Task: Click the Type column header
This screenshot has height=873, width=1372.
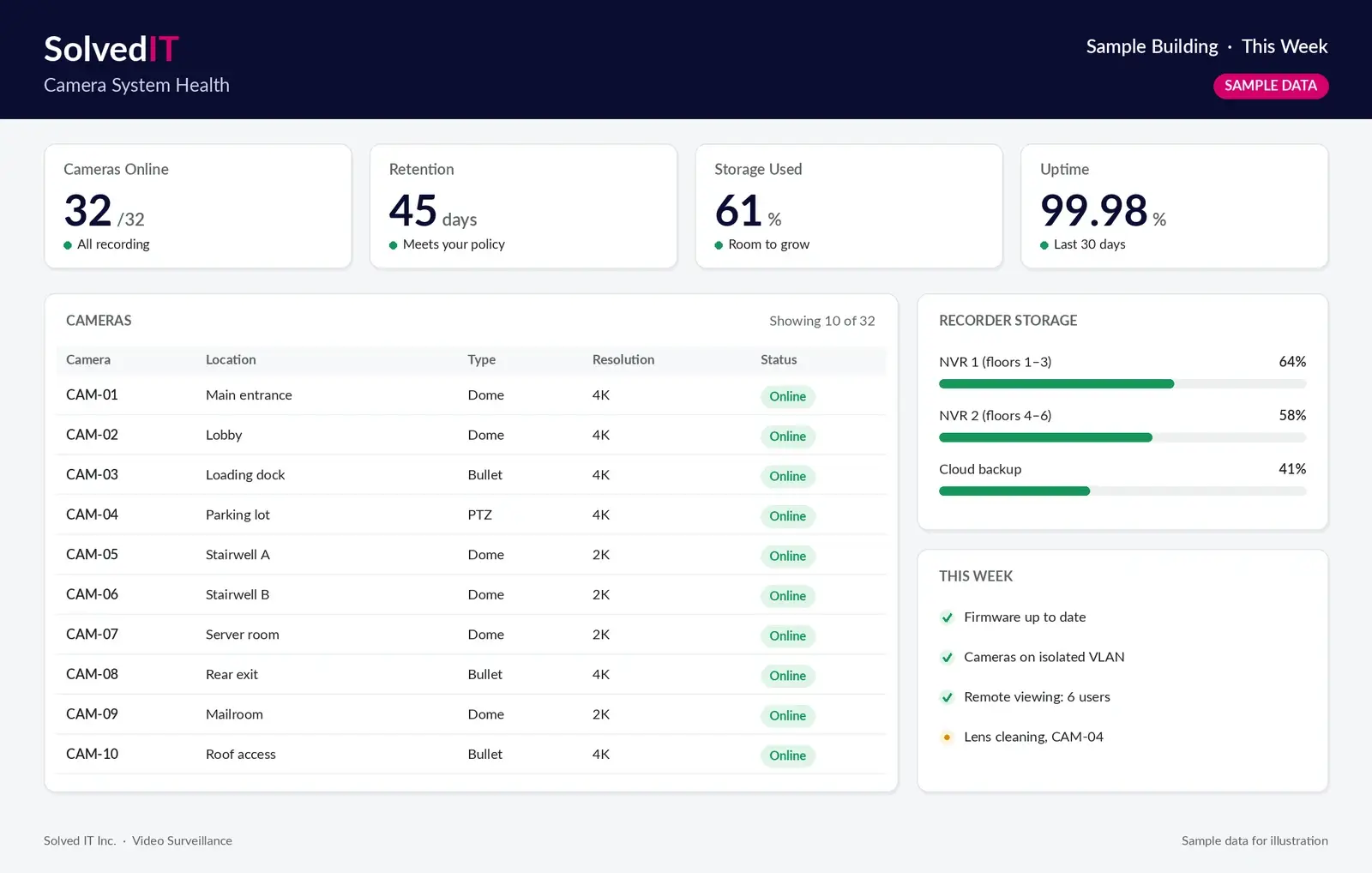Action: 482,359
